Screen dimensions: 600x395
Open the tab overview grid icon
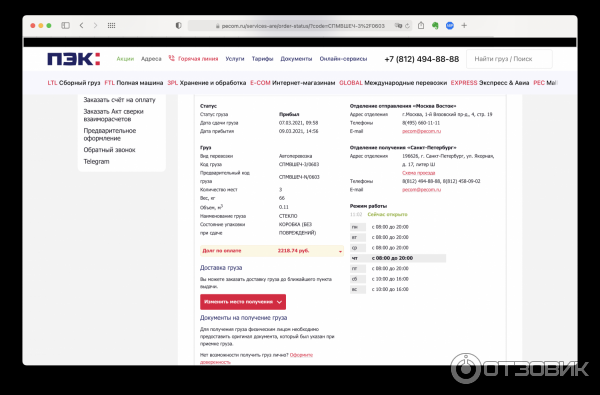tap(111, 26)
